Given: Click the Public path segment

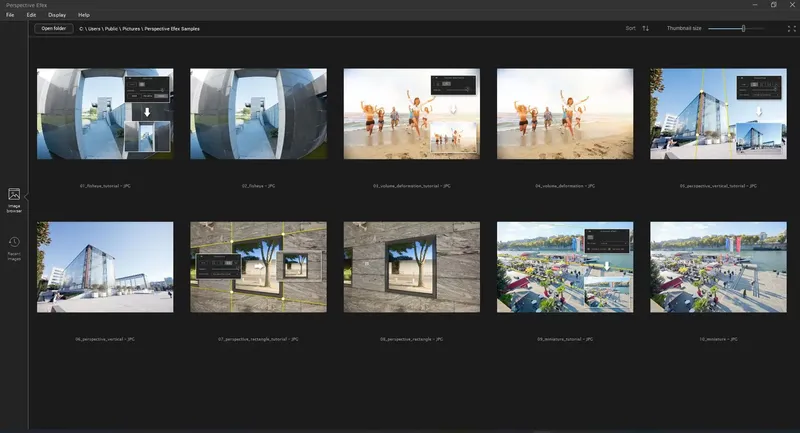Looking at the screenshot, I should 111,29.
